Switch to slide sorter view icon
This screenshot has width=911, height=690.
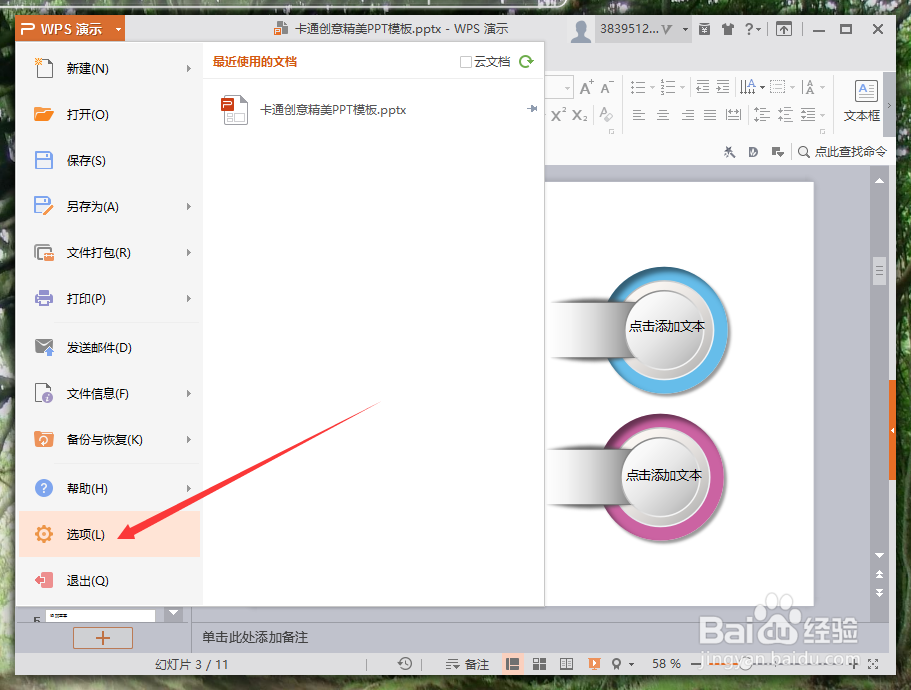(x=540, y=663)
